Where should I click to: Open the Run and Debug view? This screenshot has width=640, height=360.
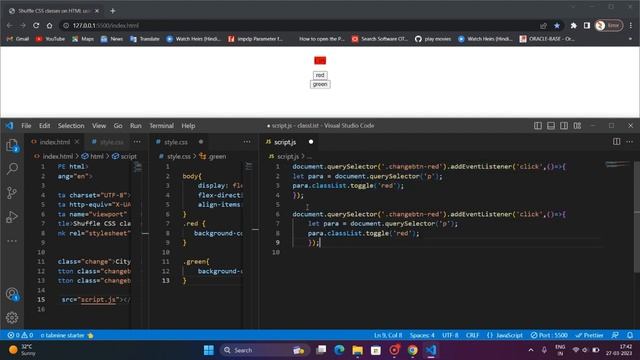click(x=12, y=217)
